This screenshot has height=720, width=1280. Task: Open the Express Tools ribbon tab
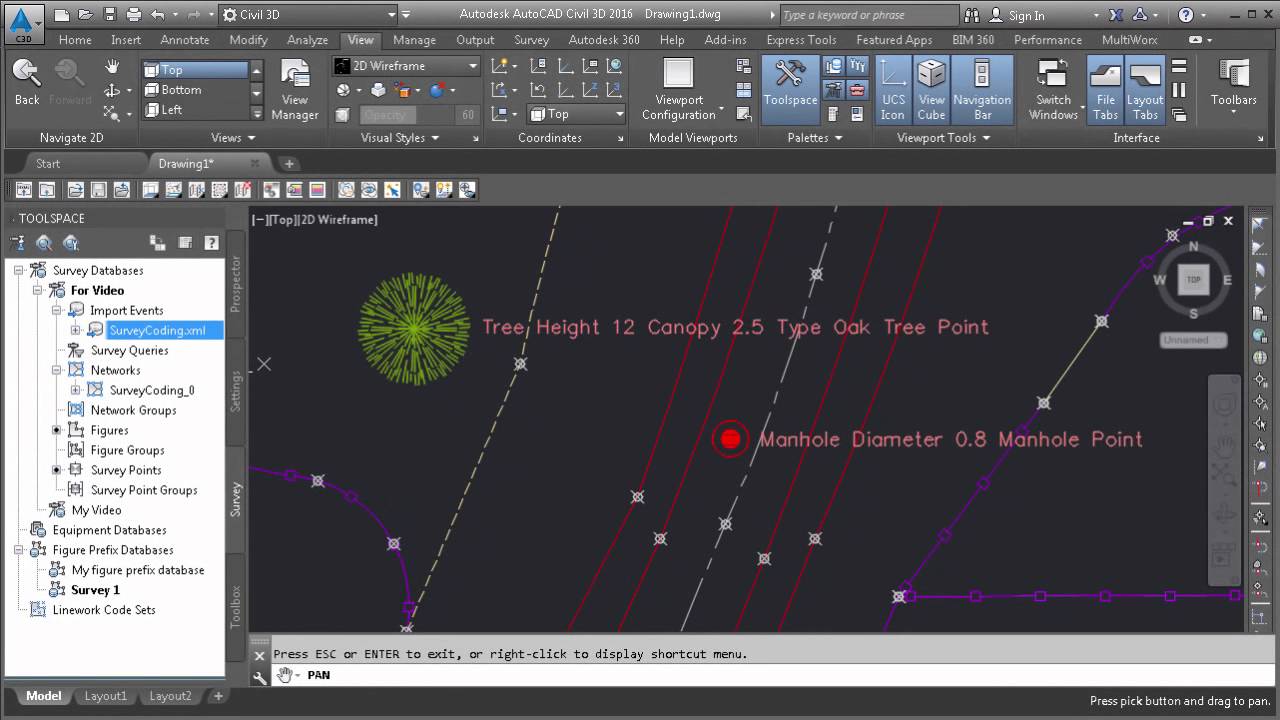click(801, 40)
